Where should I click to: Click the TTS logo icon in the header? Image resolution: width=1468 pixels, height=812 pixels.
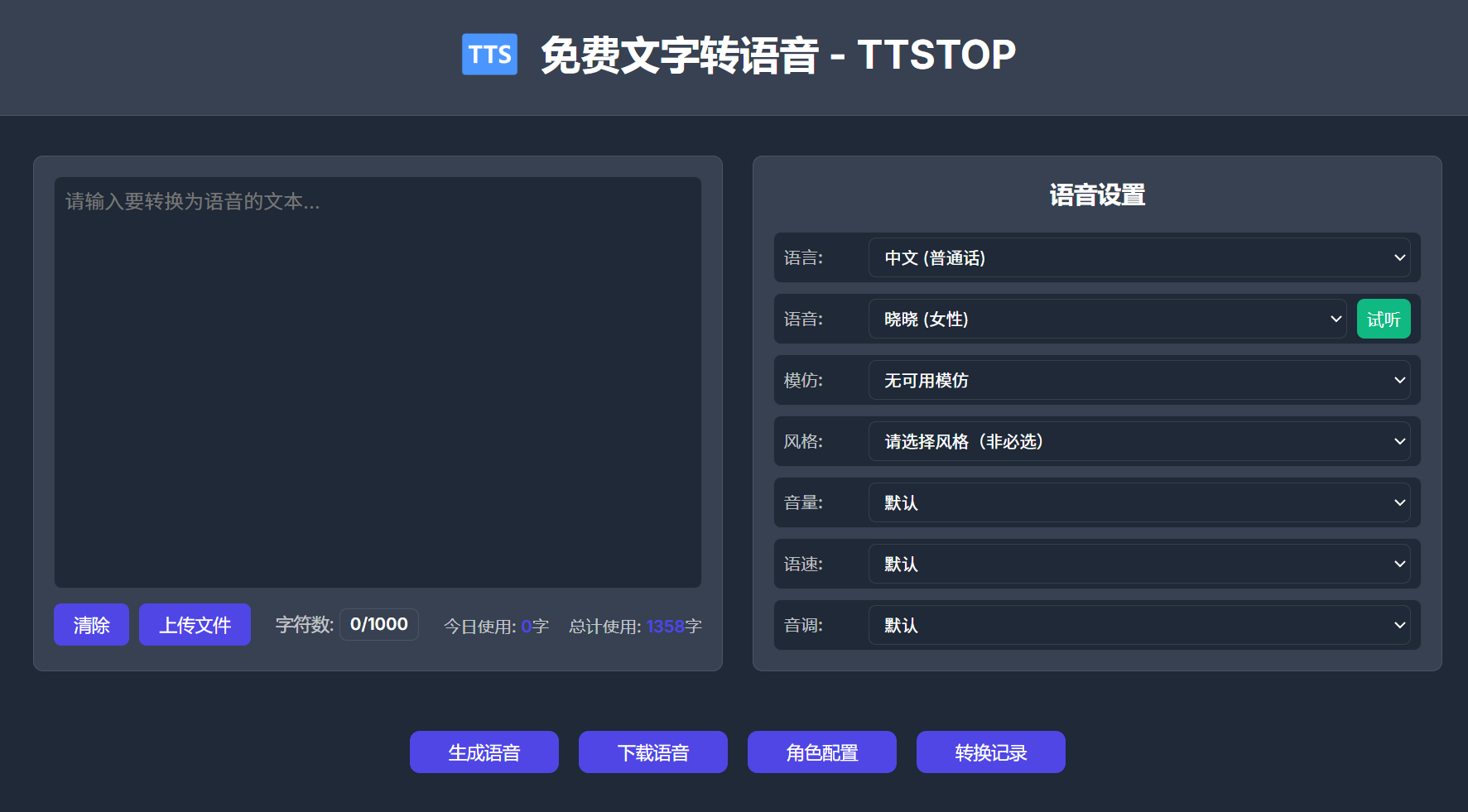pos(489,54)
